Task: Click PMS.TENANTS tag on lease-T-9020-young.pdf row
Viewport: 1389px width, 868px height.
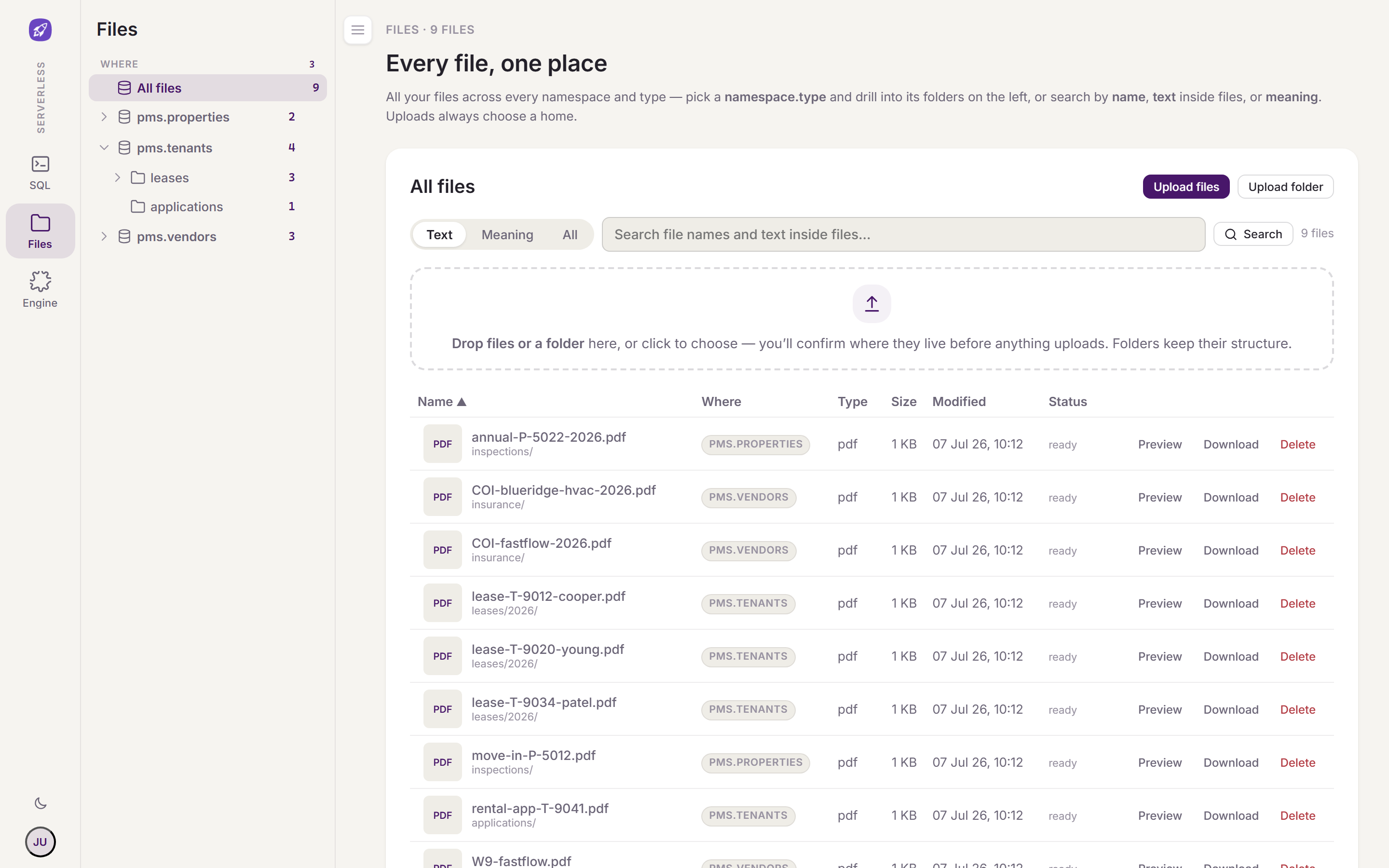Action: [748, 656]
